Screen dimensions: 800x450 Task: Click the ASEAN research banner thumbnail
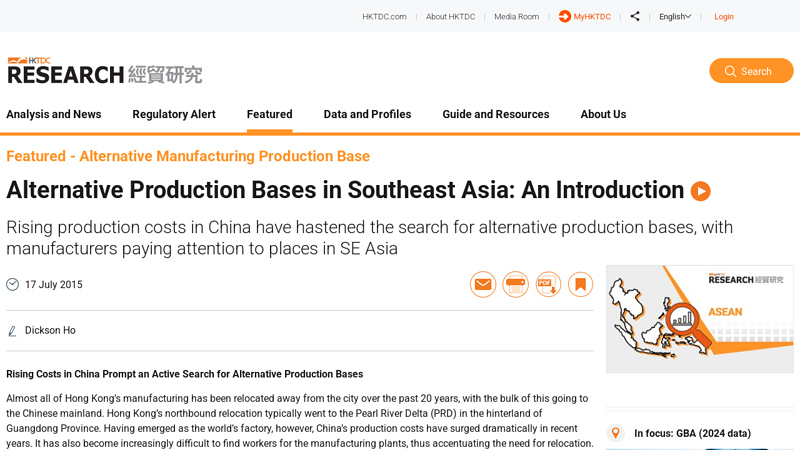point(699,319)
